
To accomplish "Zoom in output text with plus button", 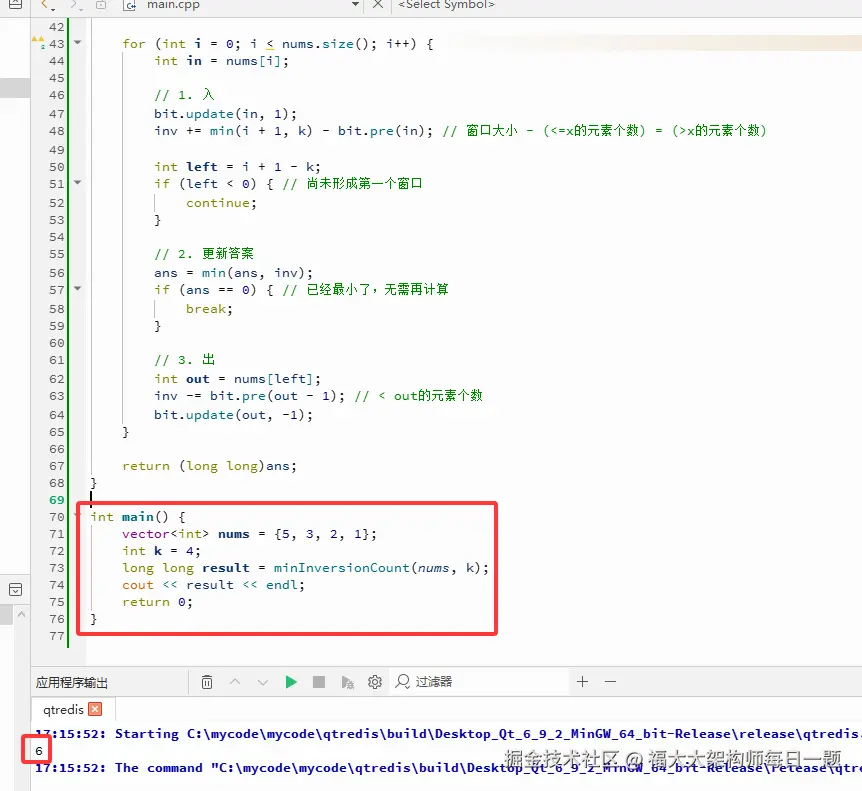I will [x=582, y=682].
